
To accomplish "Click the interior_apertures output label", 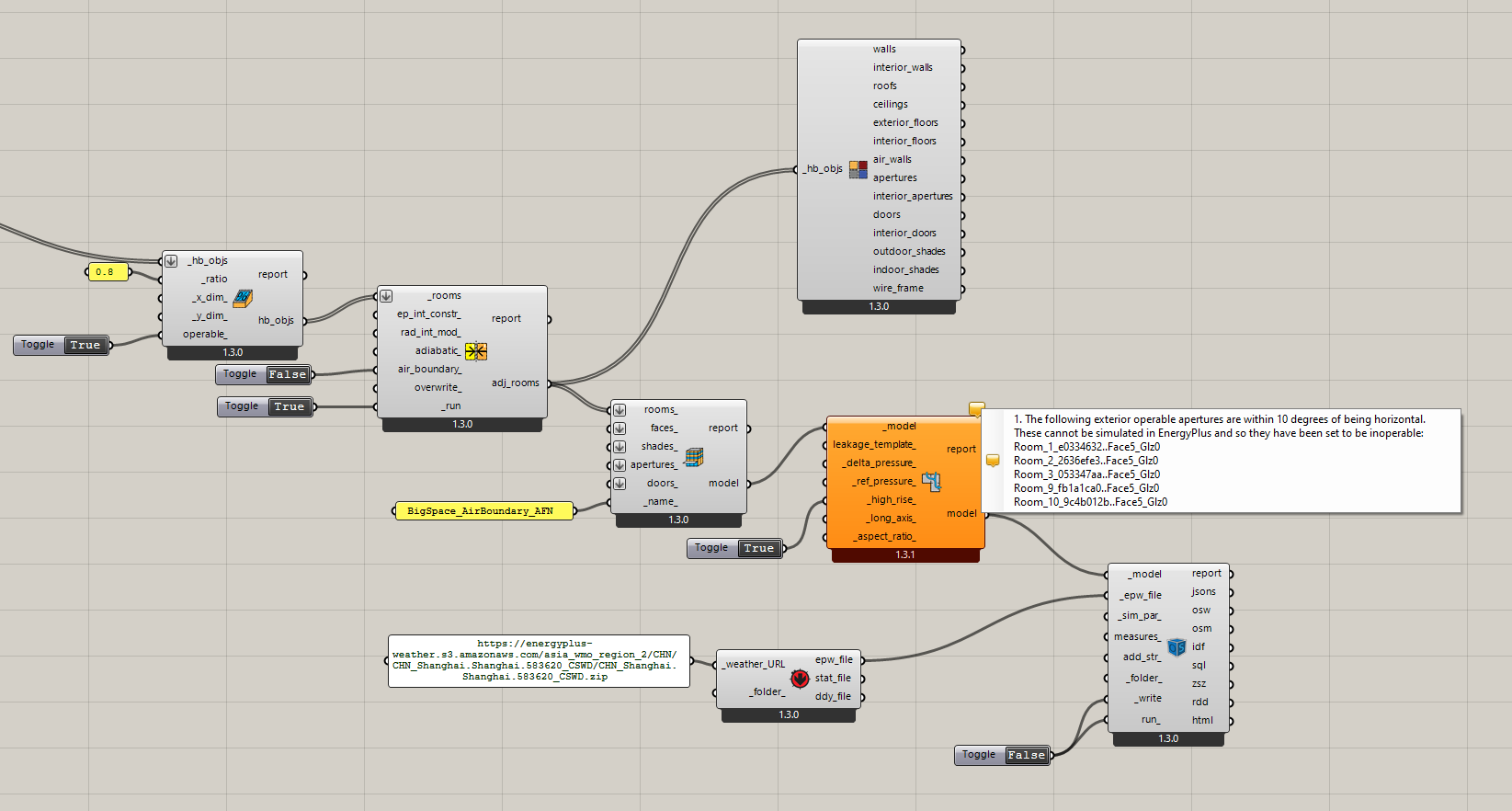I will (x=913, y=197).
